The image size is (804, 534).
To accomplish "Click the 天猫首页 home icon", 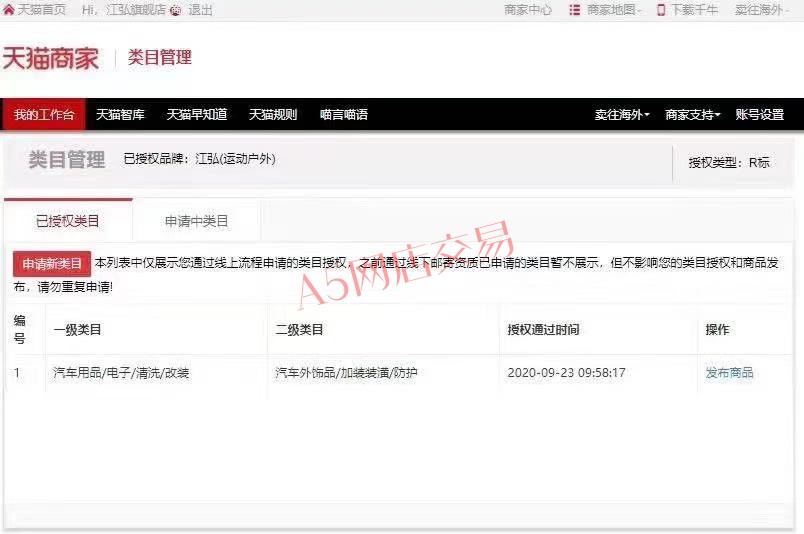I will (8, 9).
